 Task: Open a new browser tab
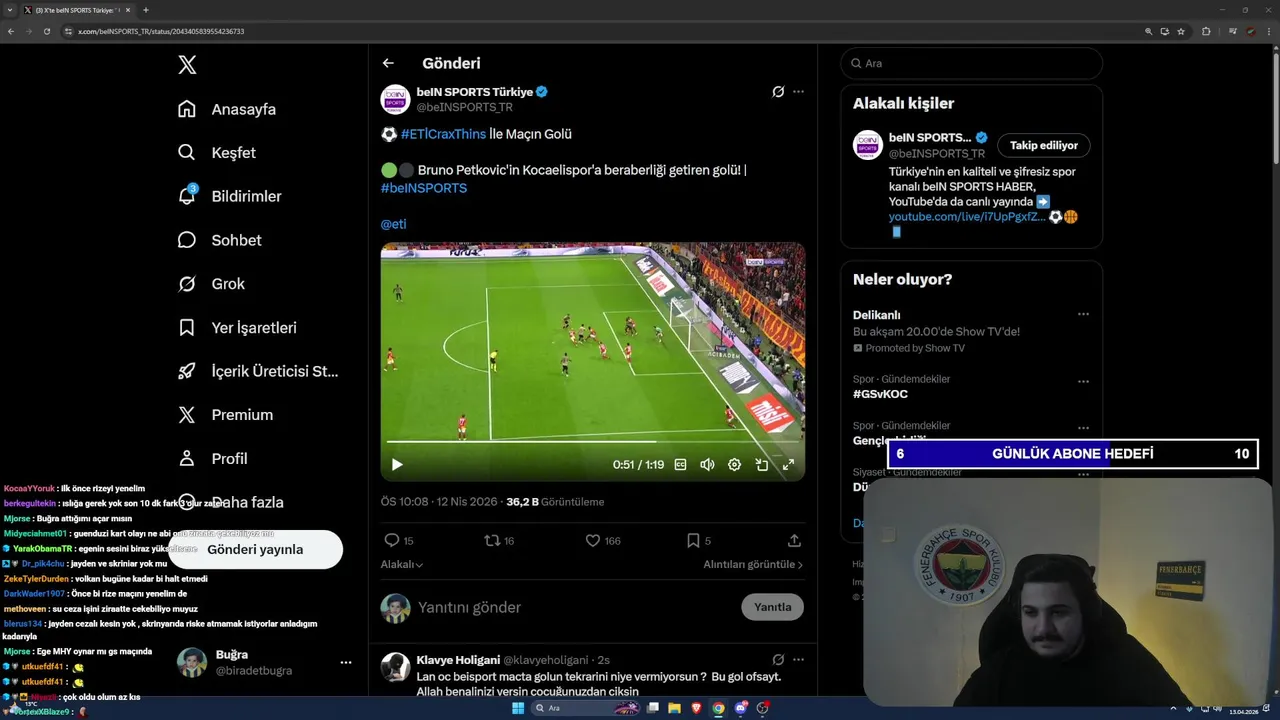(x=146, y=10)
